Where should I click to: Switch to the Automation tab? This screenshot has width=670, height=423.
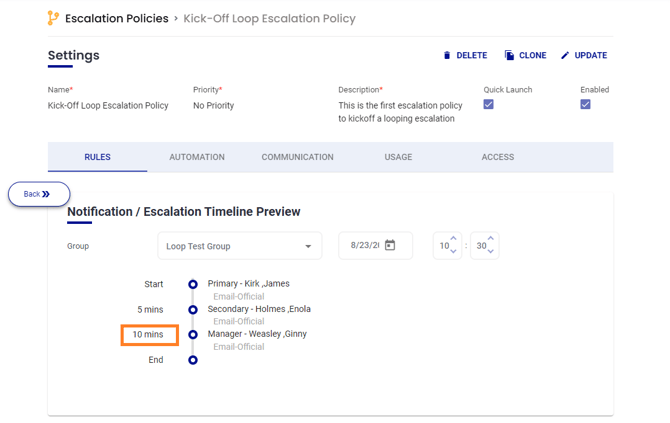[x=197, y=157]
